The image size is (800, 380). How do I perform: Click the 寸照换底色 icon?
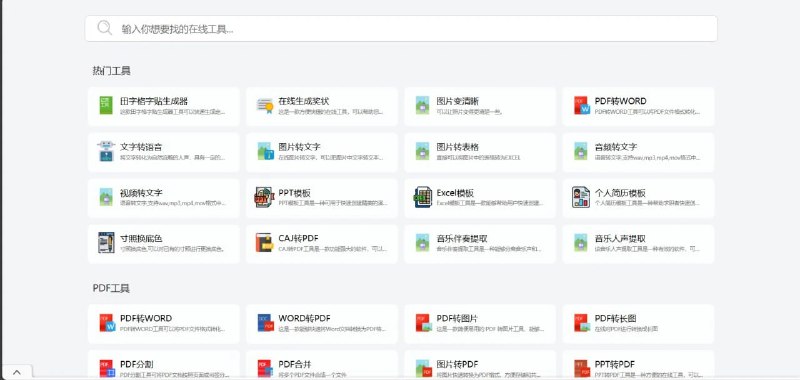[106, 243]
